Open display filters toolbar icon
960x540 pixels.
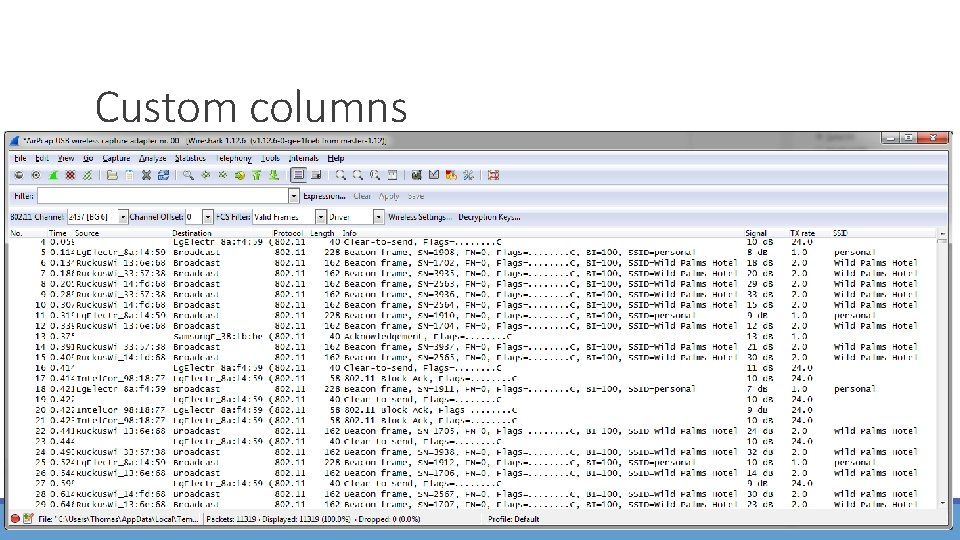pyautogui.click(x=433, y=175)
